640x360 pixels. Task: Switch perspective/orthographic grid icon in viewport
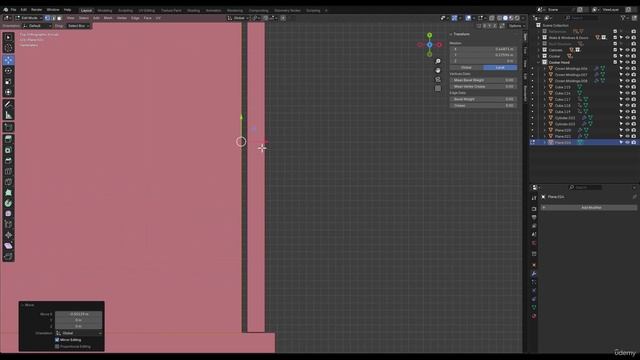coord(438,88)
